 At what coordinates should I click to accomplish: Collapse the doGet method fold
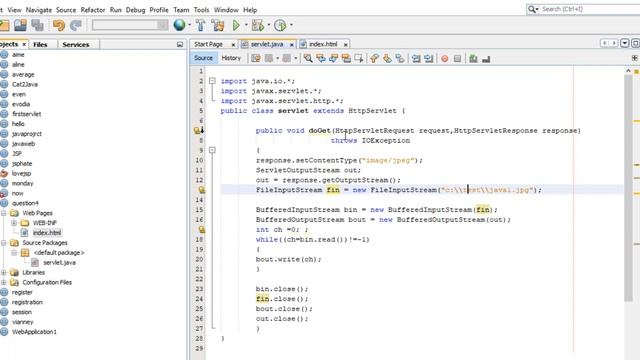pyautogui.click(x=212, y=150)
